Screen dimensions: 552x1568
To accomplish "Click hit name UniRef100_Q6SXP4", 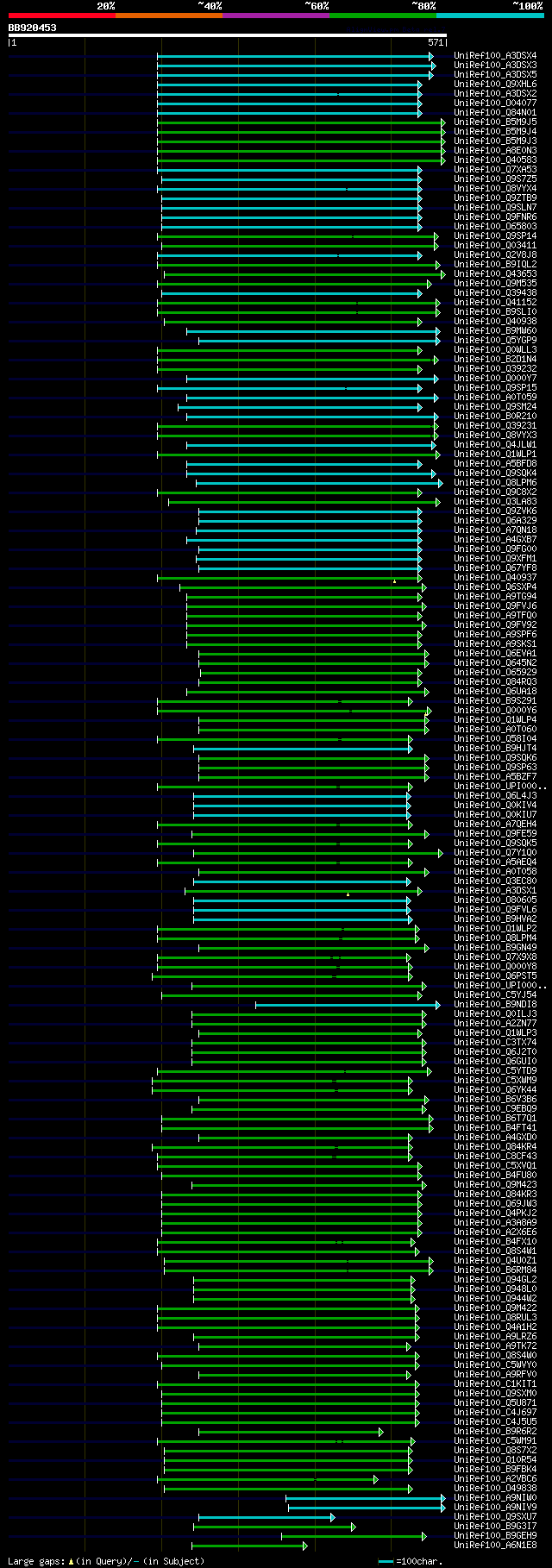I will 495,587.
